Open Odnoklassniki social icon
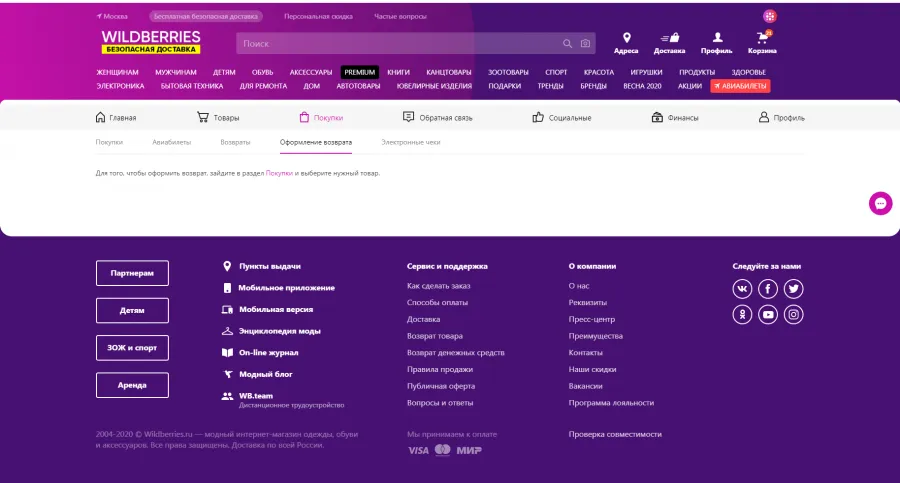Image resolution: width=900 pixels, height=483 pixels. 742,315
